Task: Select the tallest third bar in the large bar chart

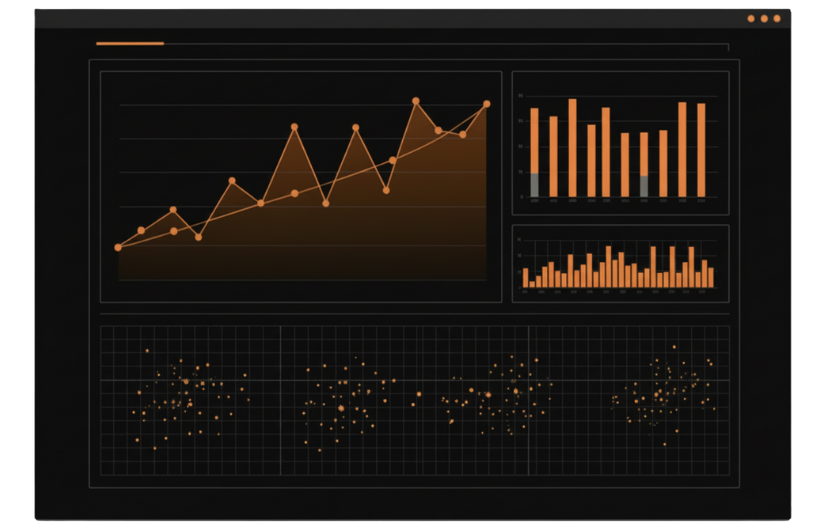Action: pyautogui.click(x=572, y=148)
